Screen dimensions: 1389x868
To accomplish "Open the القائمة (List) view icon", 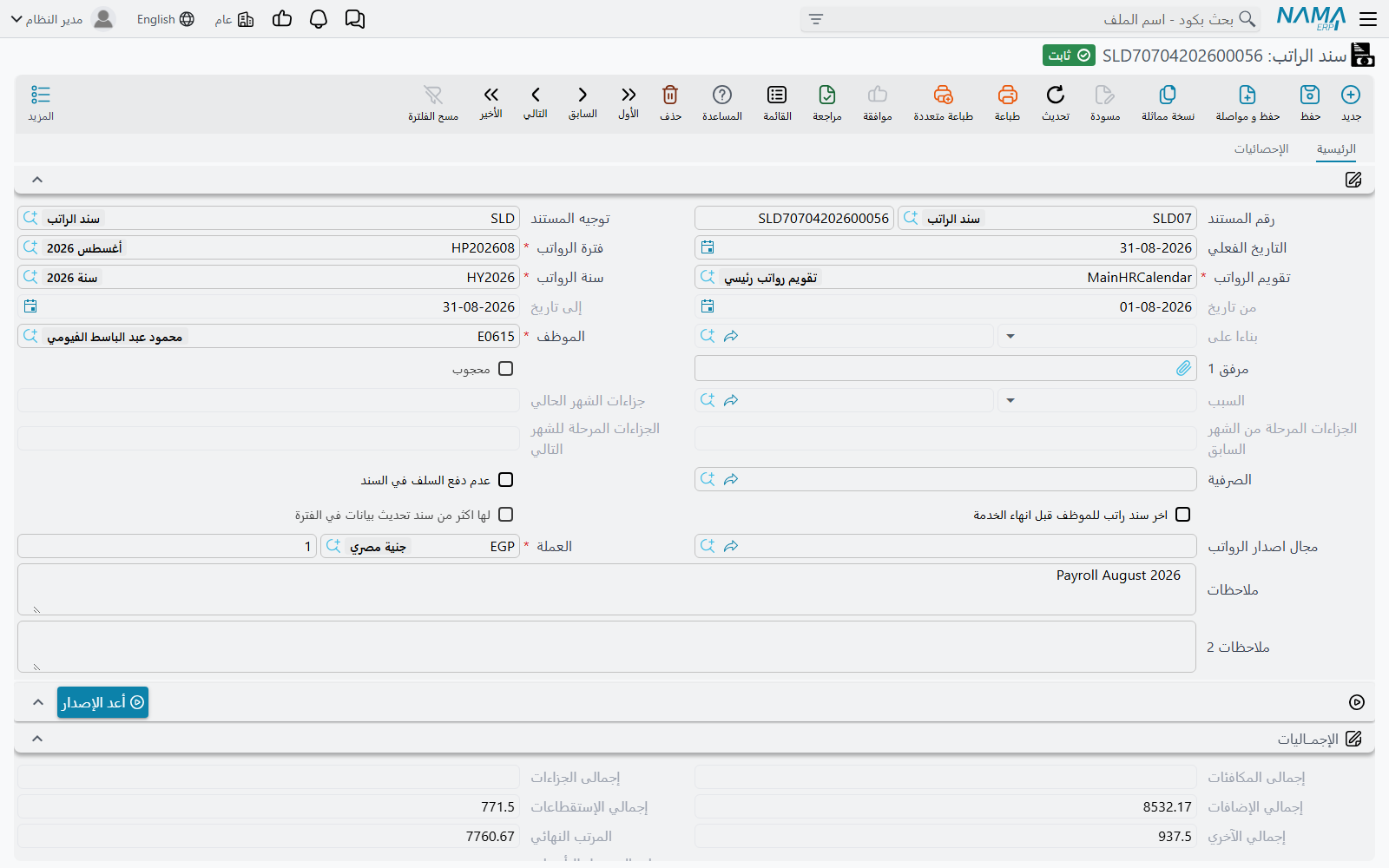I will [777, 95].
